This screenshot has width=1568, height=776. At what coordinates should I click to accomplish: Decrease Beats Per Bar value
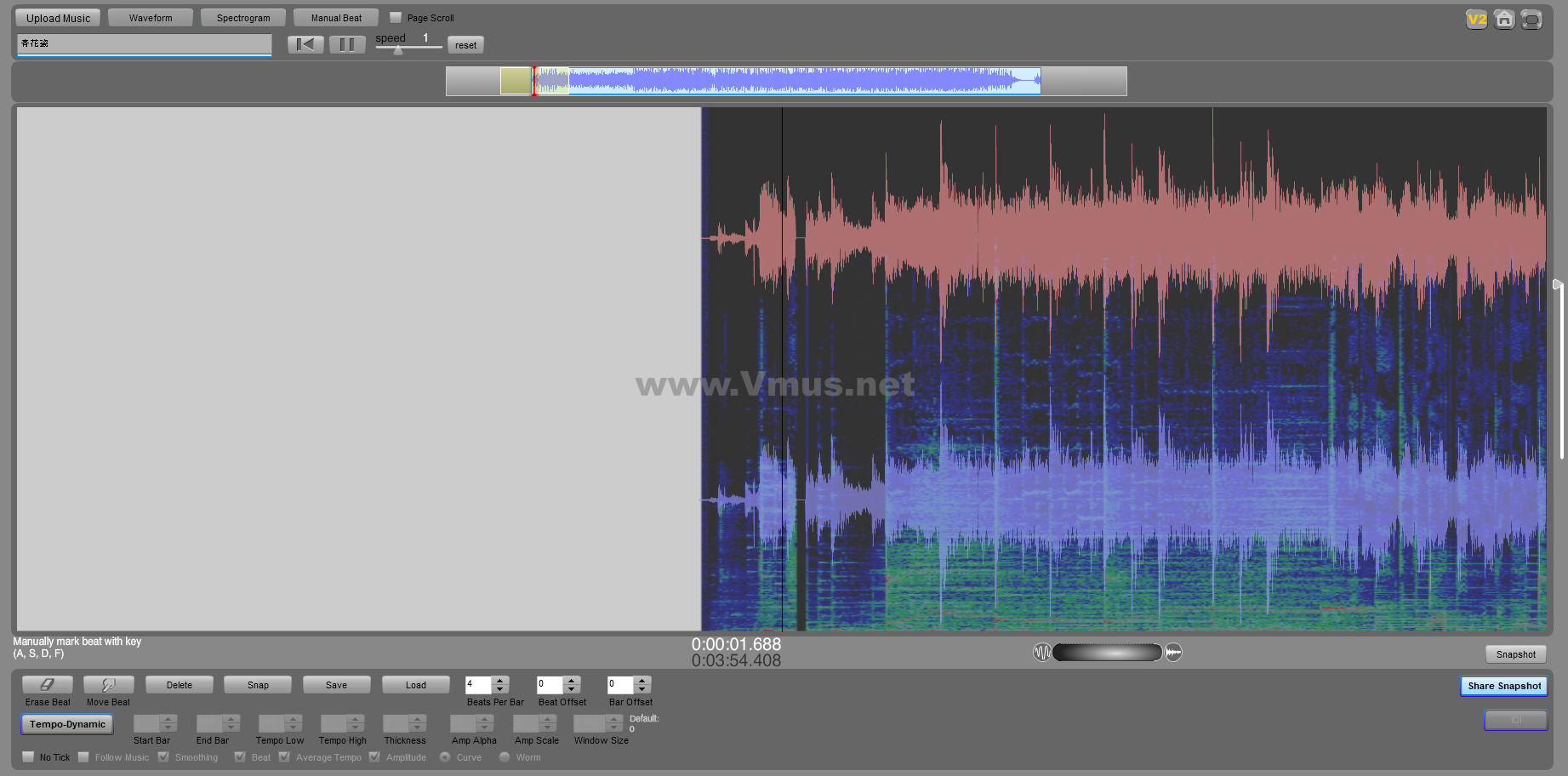(500, 689)
